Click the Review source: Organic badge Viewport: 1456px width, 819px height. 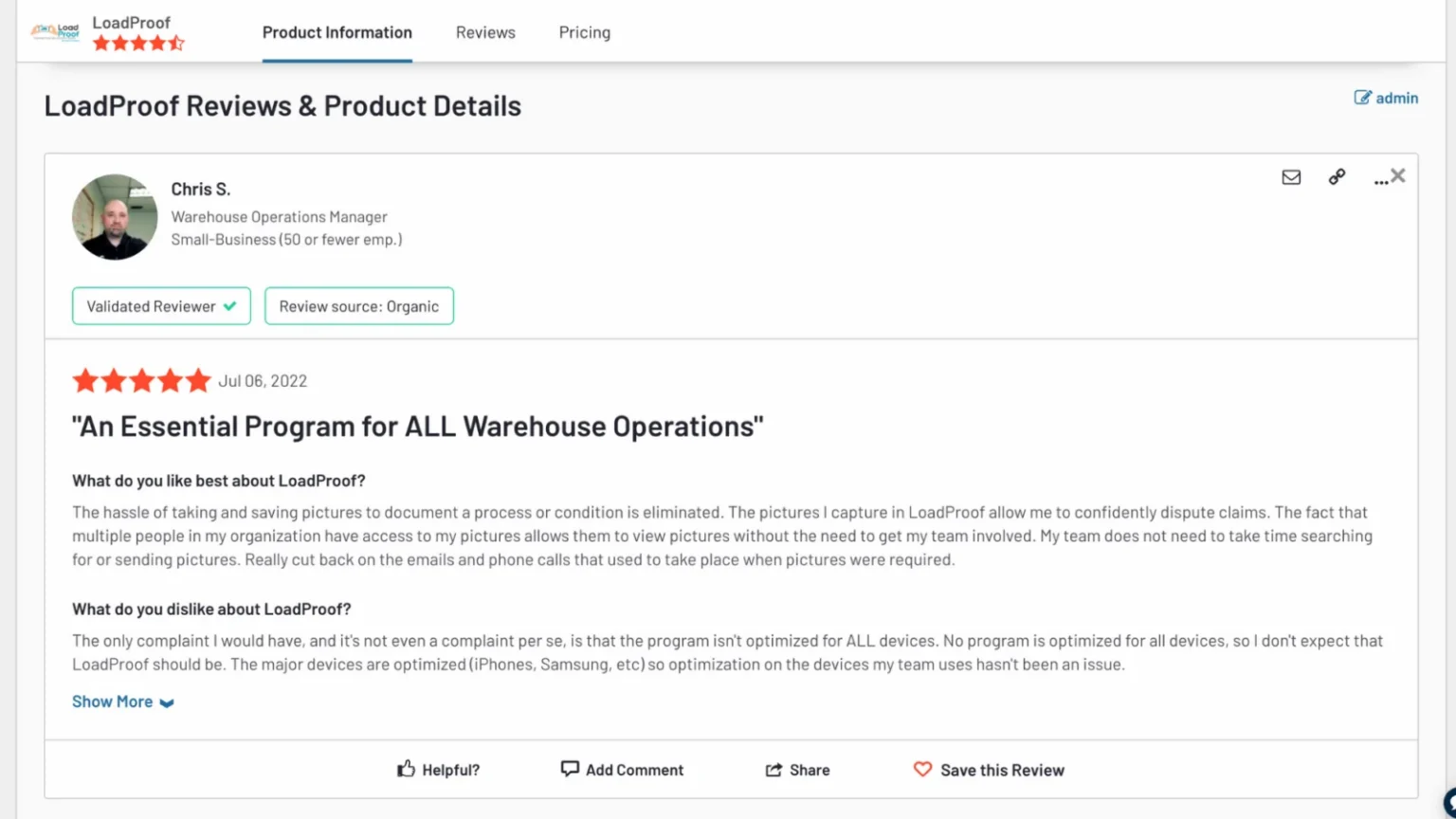pos(359,306)
